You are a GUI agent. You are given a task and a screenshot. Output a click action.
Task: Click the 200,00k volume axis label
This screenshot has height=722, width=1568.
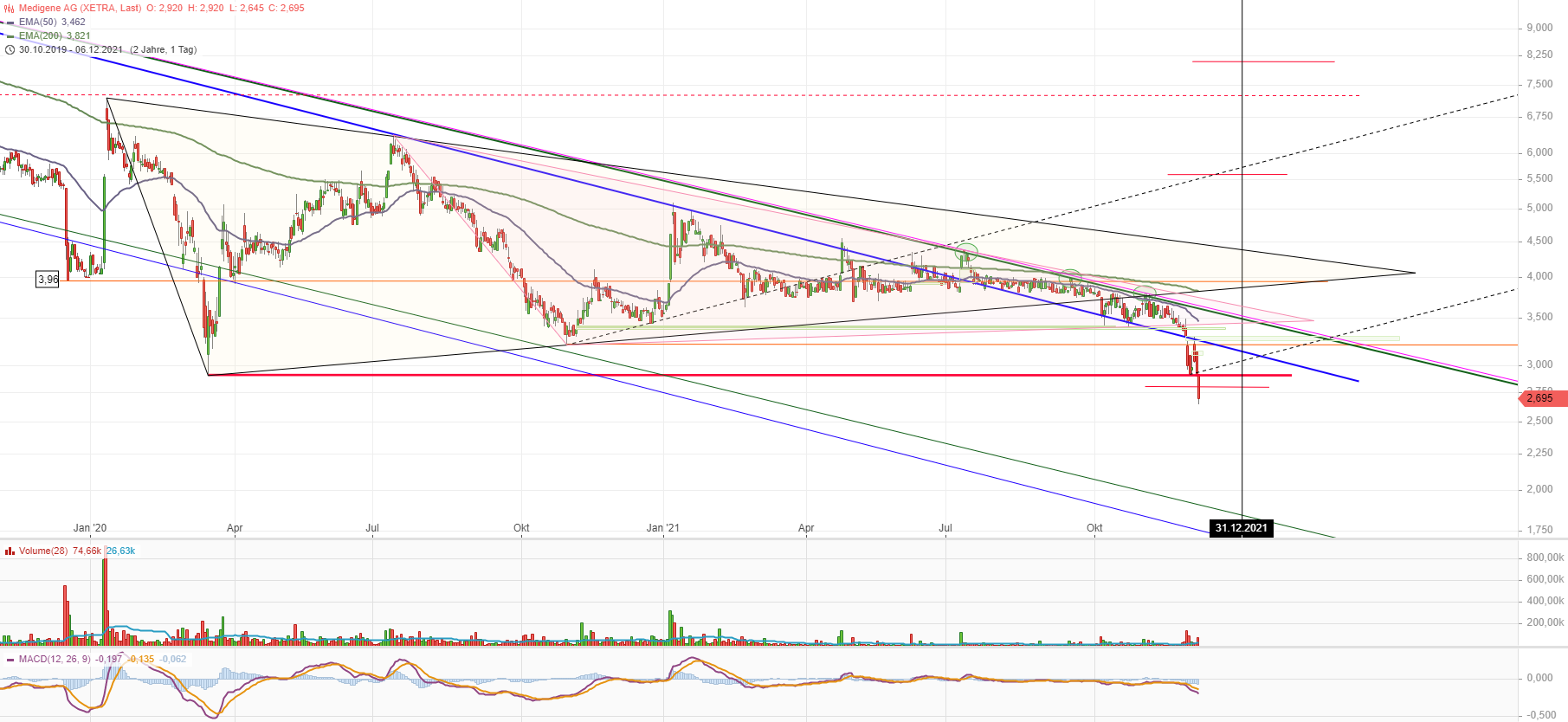click(1545, 622)
